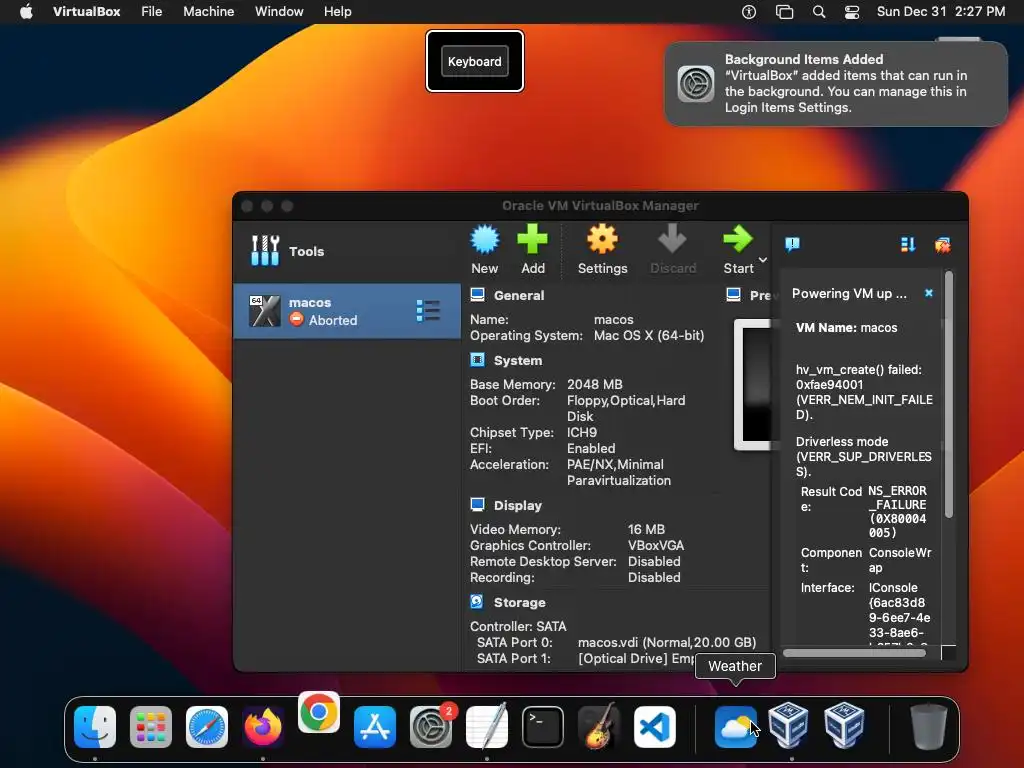This screenshot has width=1024, height=768.
Task: Click the Chipset Type ICH9 value
Action: [582, 432]
